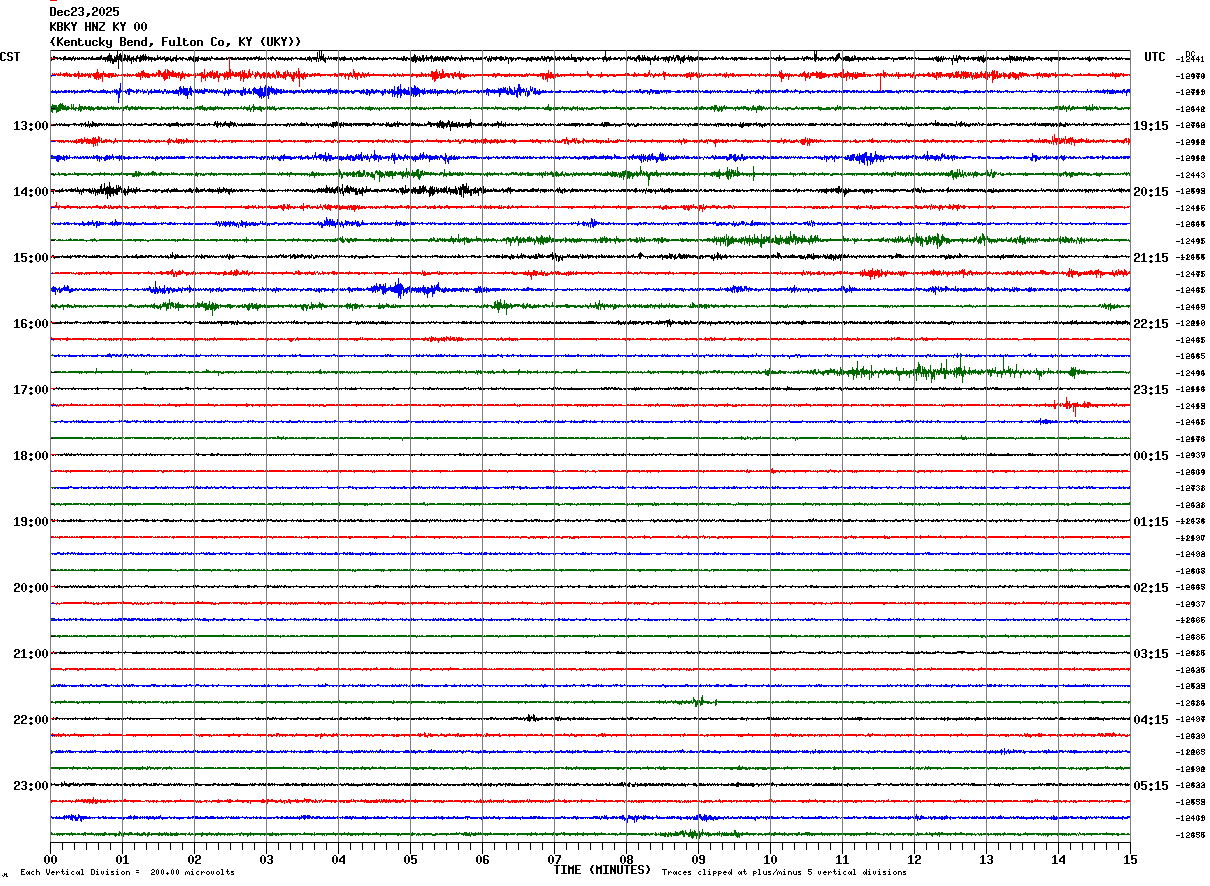Select the 23:00 CST time label
Image resolution: width=1210 pixels, height=886 pixels.
click(30, 786)
